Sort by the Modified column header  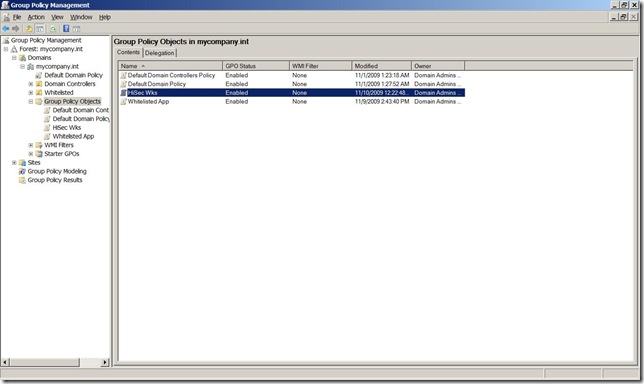(382, 66)
